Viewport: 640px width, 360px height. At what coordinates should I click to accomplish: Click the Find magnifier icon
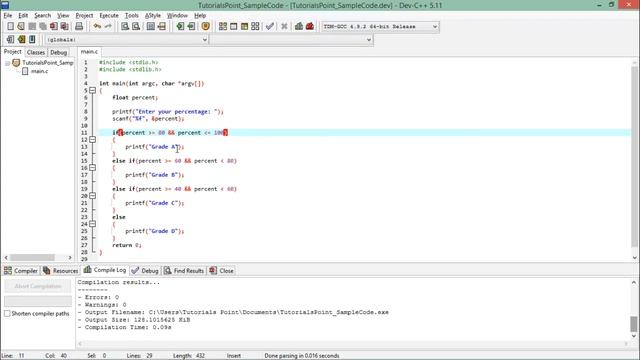(x=125, y=27)
